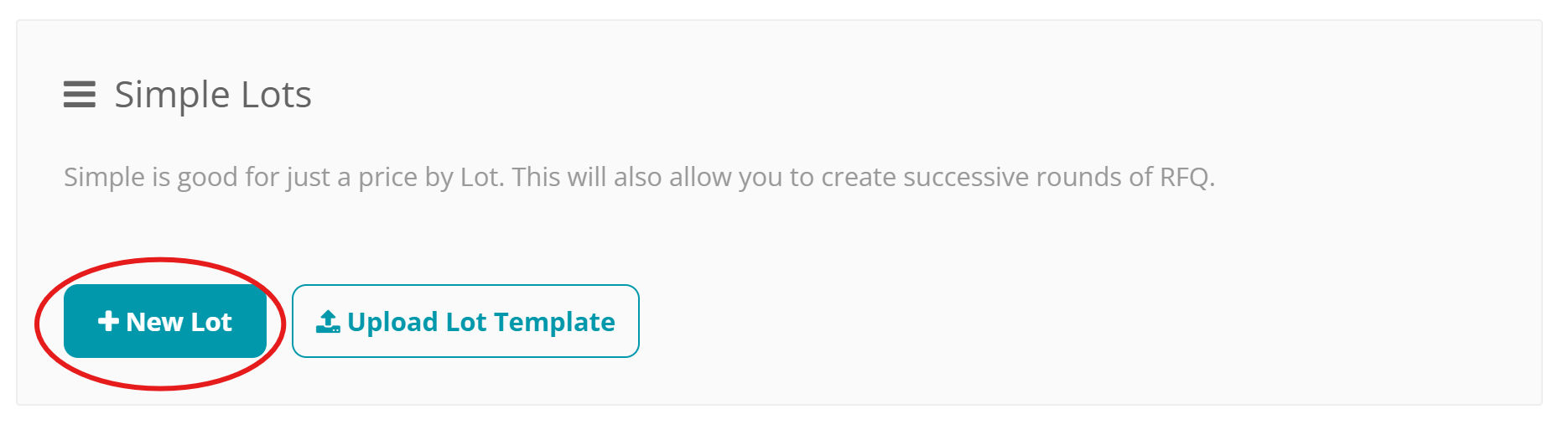
Task: Click the upload arrow icon before Upload Lot Template
Action: [x=328, y=321]
